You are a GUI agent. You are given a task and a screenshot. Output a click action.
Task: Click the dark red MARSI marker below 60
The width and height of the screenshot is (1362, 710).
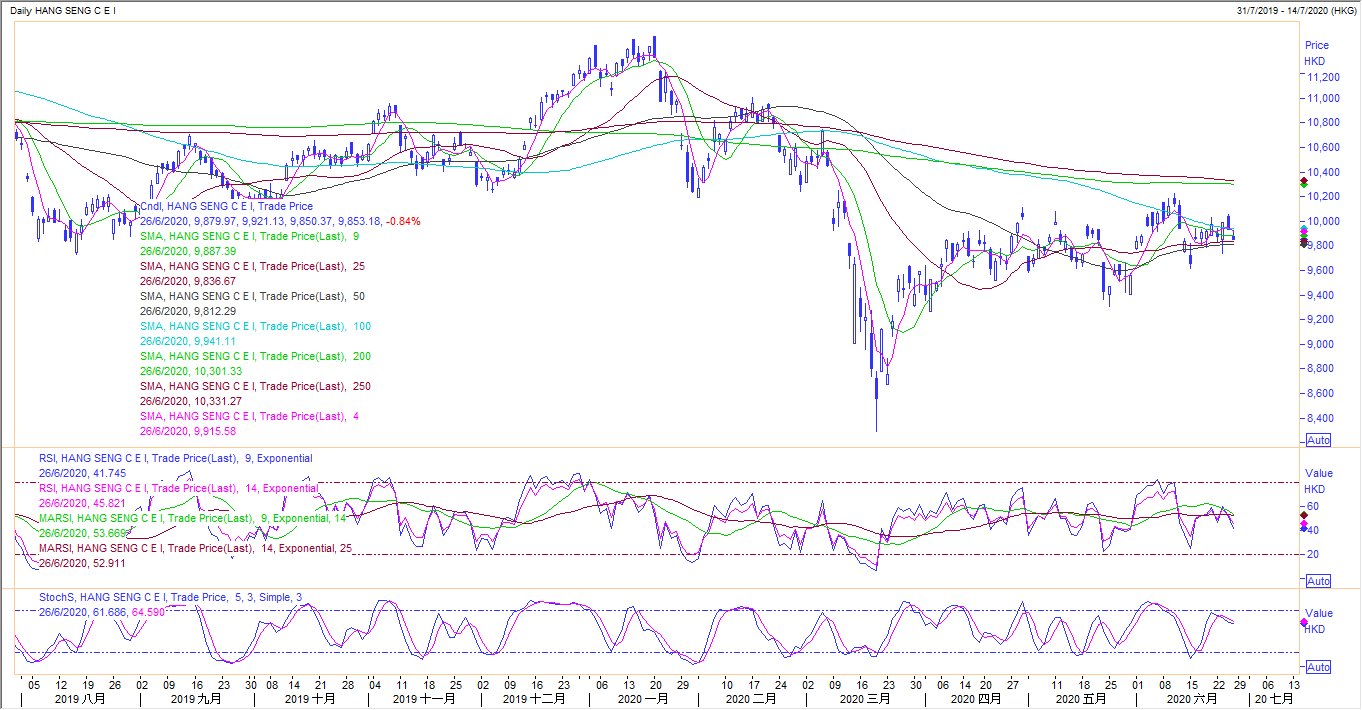click(x=1303, y=516)
